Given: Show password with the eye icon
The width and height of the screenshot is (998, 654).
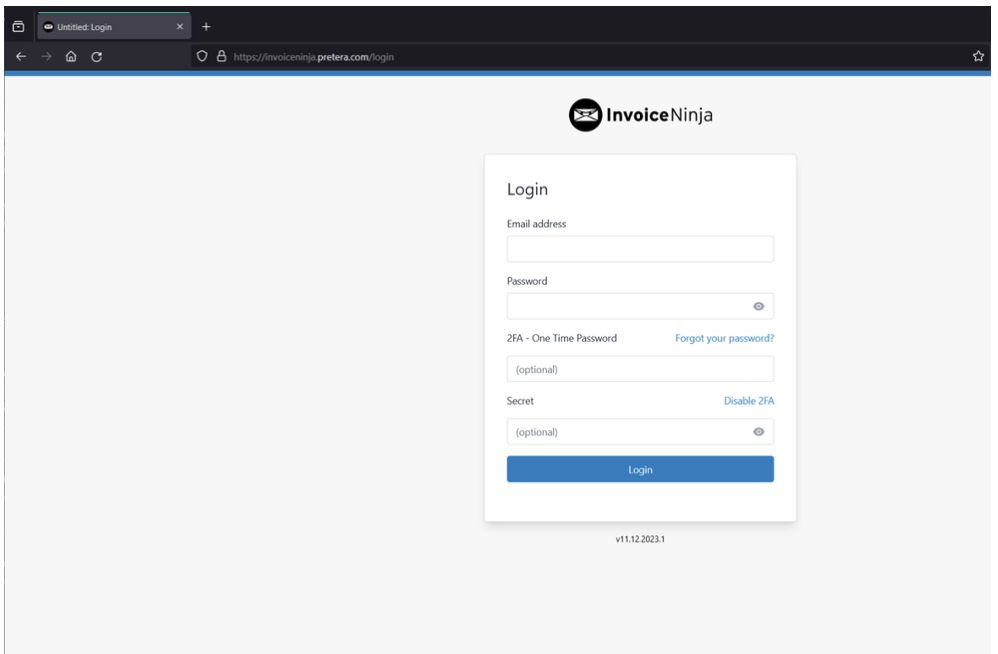Looking at the screenshot, I should 759,306.
